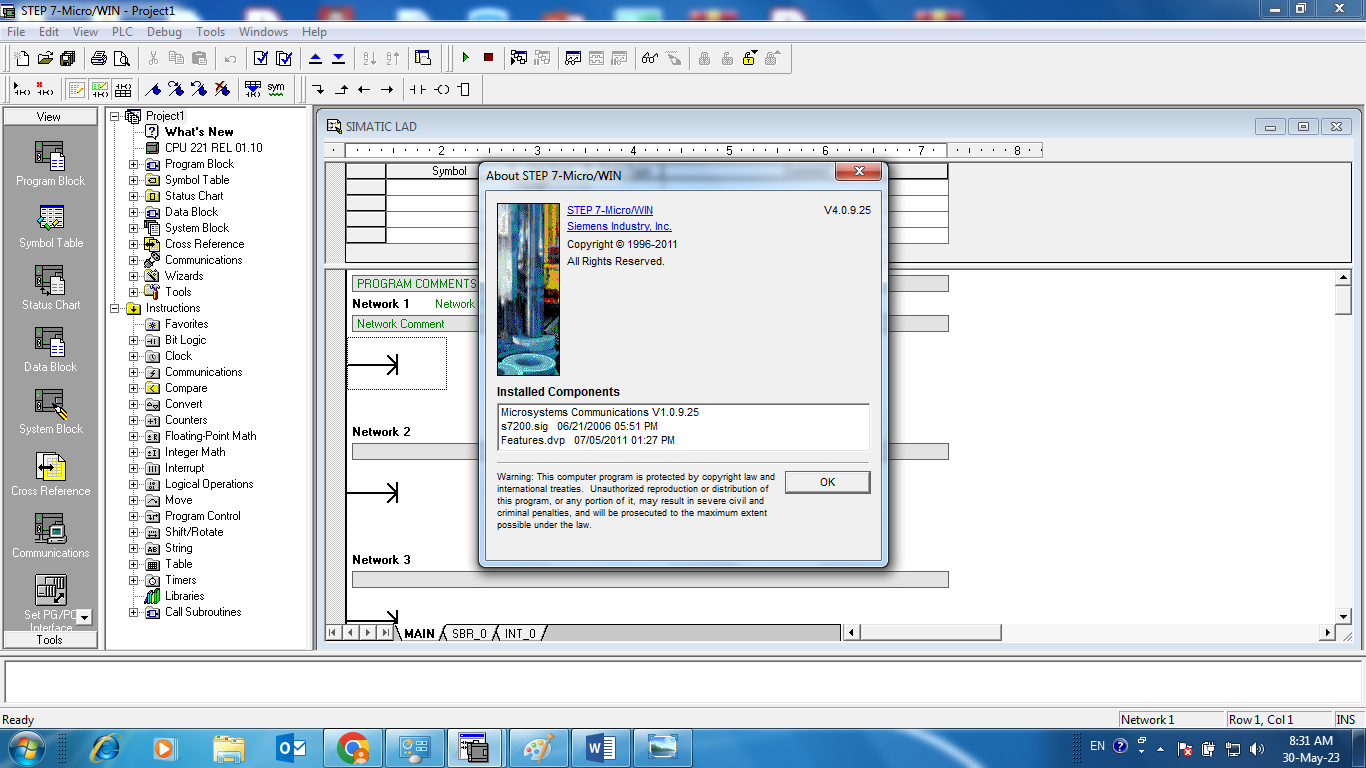Open the Debug menu
This screenshot has height=768, width=1366.
pos(165,32)
